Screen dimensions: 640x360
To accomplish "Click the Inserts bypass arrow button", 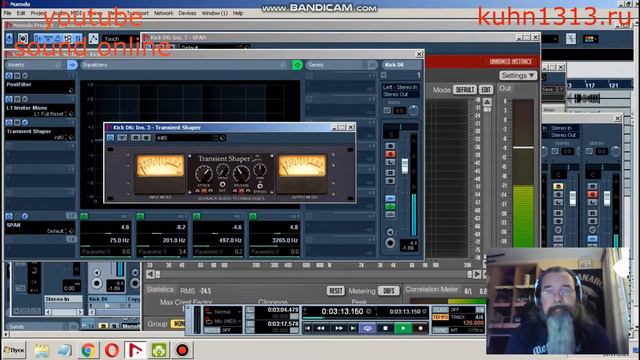I will 72,64.
